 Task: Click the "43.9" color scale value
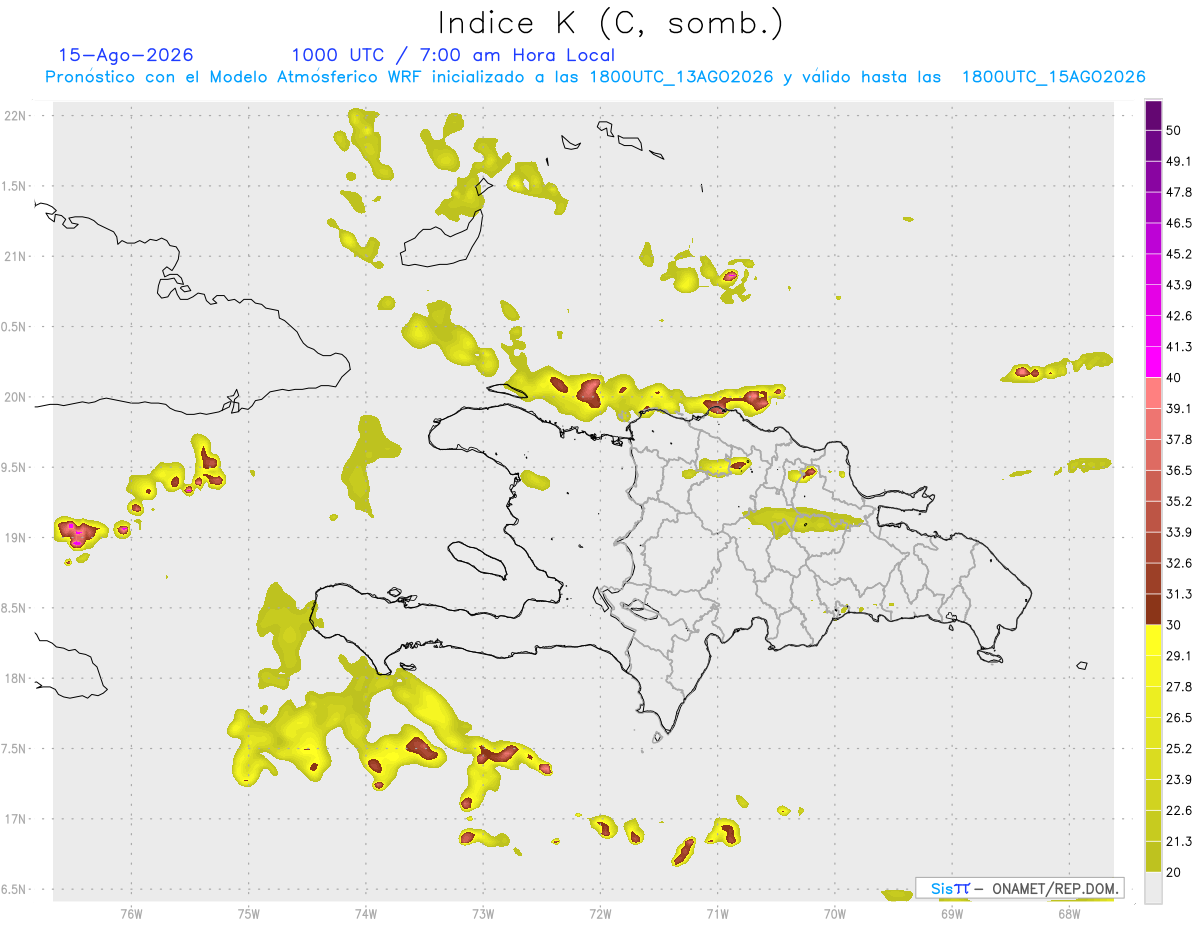click(x=1179, y=285)
